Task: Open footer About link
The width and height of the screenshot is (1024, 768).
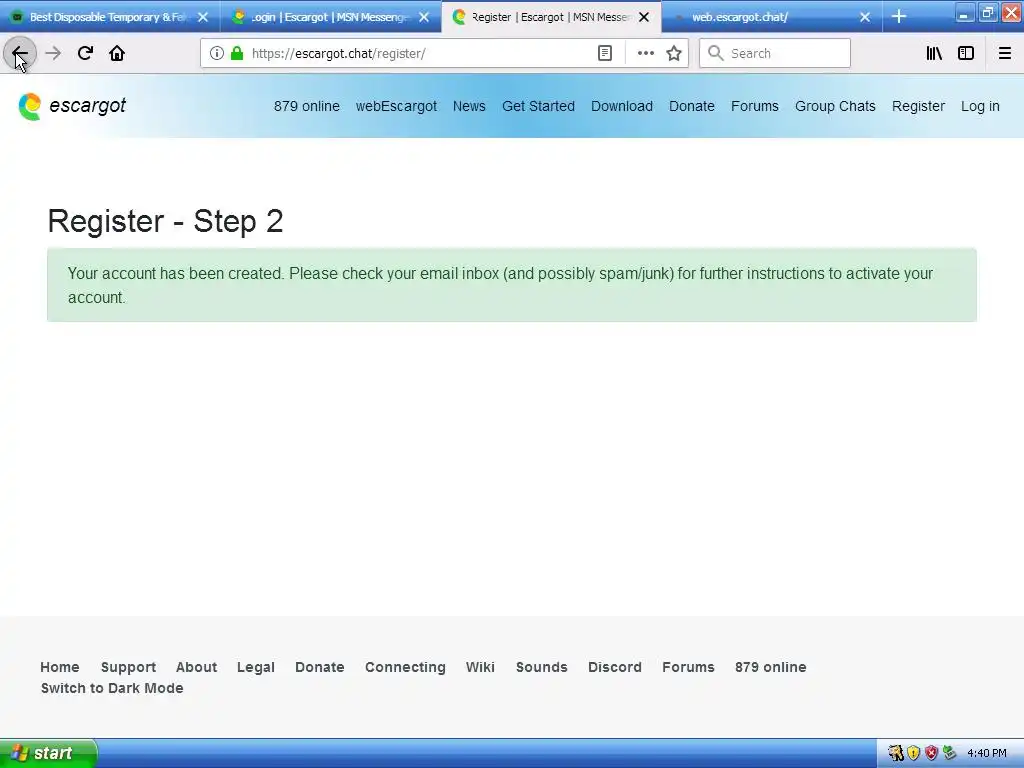Action: (x=196, y=667)
